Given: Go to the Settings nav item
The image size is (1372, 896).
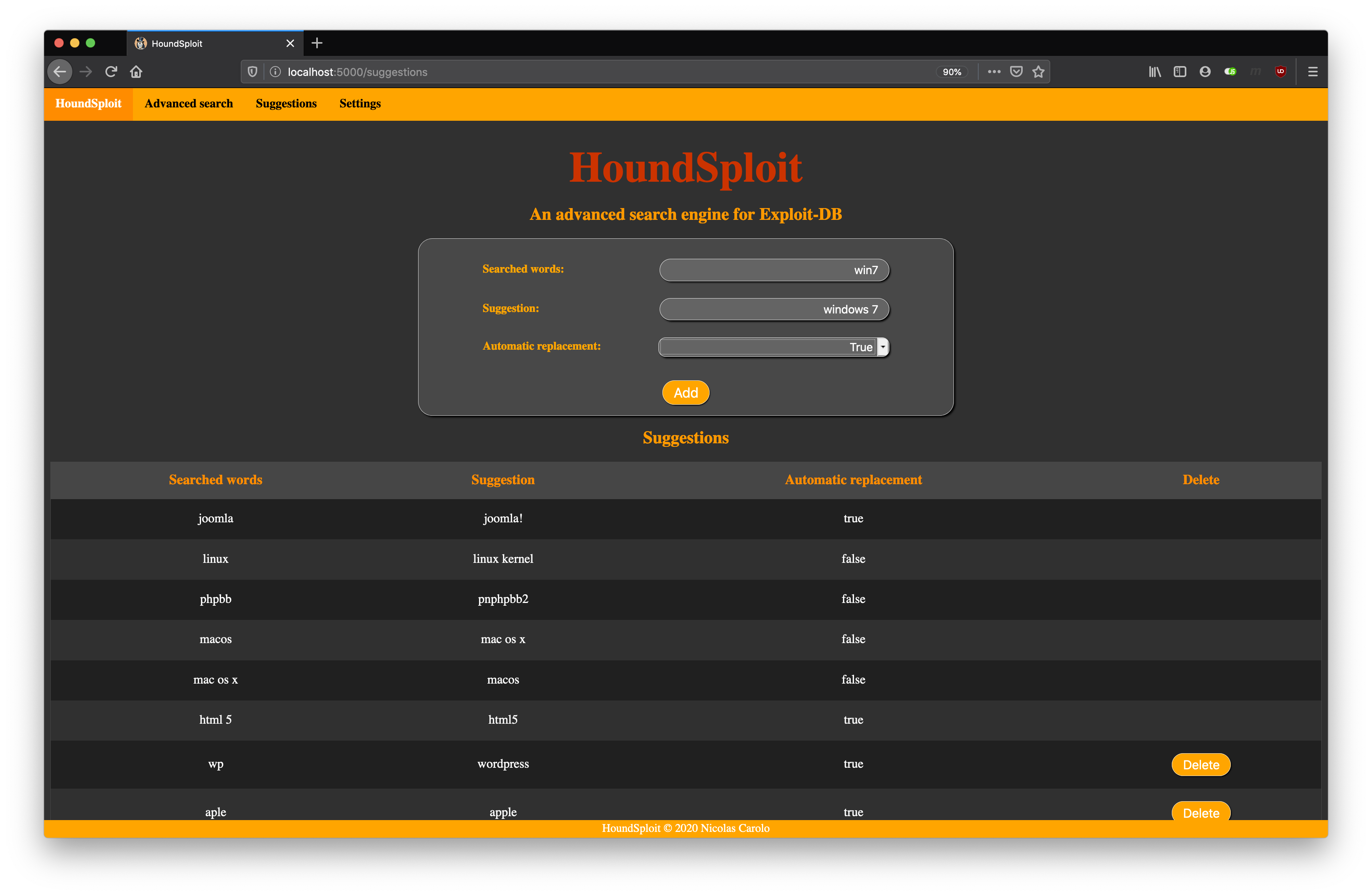Looking at the screenshot, I should pyautogui.click(x=360, y=104).
